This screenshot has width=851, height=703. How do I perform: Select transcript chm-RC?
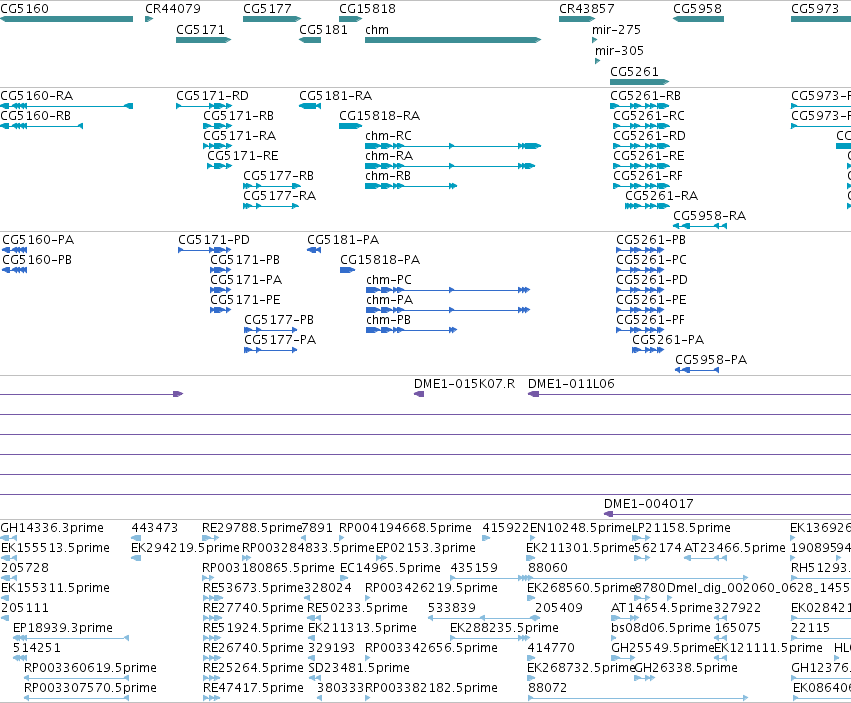[389, 136]
